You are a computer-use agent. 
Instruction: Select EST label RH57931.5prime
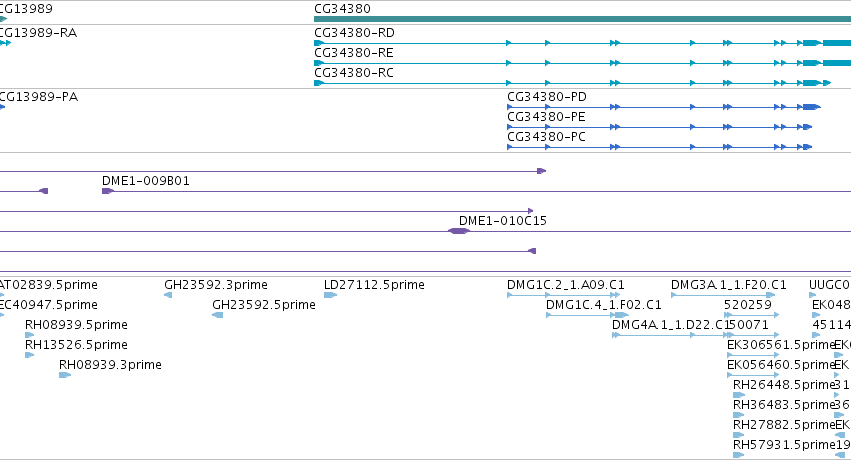tap(784, 445)
